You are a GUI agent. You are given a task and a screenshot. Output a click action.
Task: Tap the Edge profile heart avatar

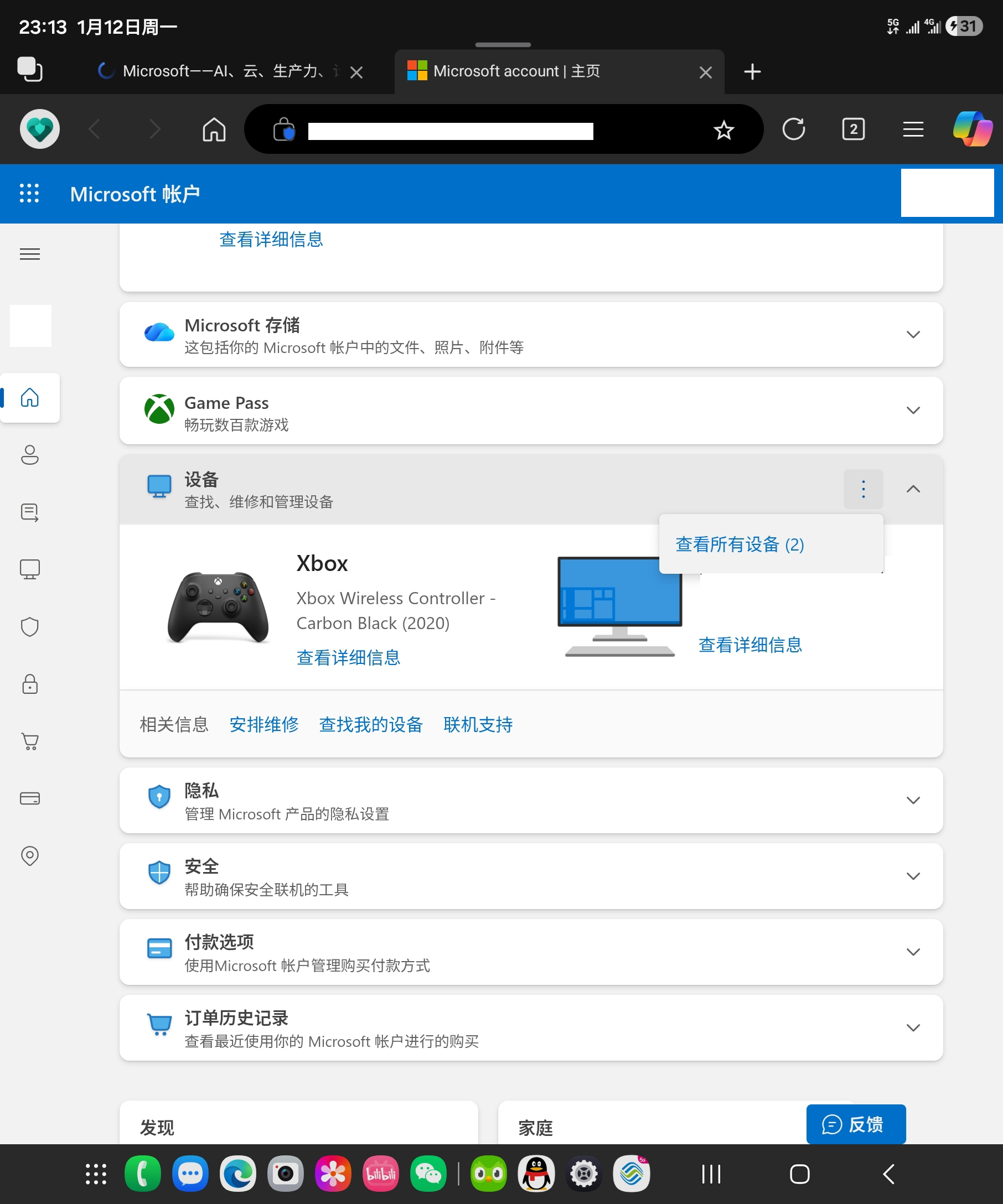39,129
